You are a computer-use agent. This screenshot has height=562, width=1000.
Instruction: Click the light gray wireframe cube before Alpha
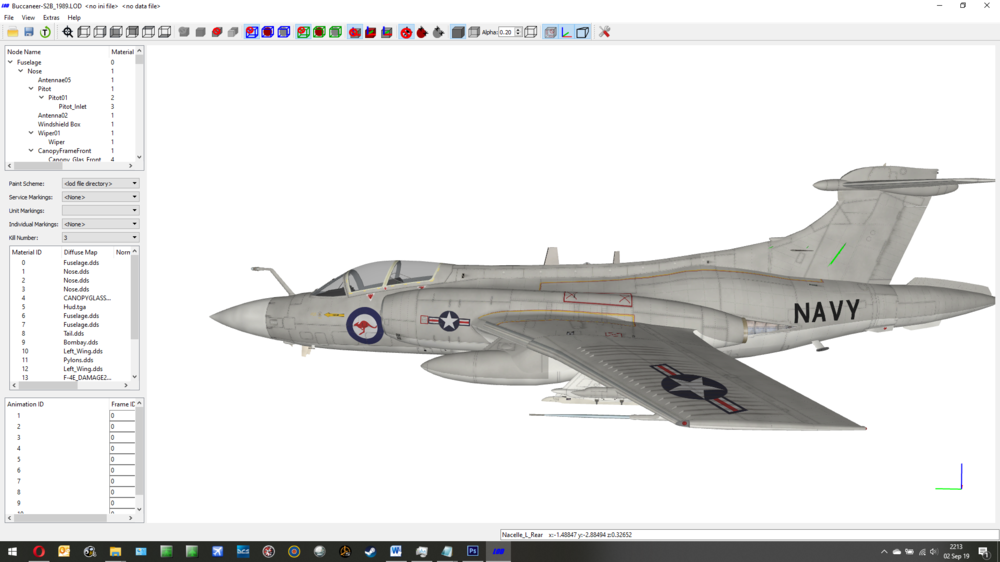pos(474,32)
